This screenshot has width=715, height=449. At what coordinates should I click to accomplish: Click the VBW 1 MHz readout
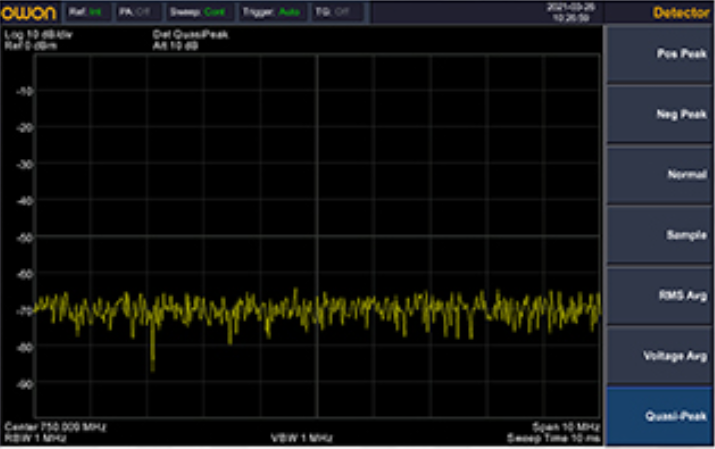pos(301,438)
